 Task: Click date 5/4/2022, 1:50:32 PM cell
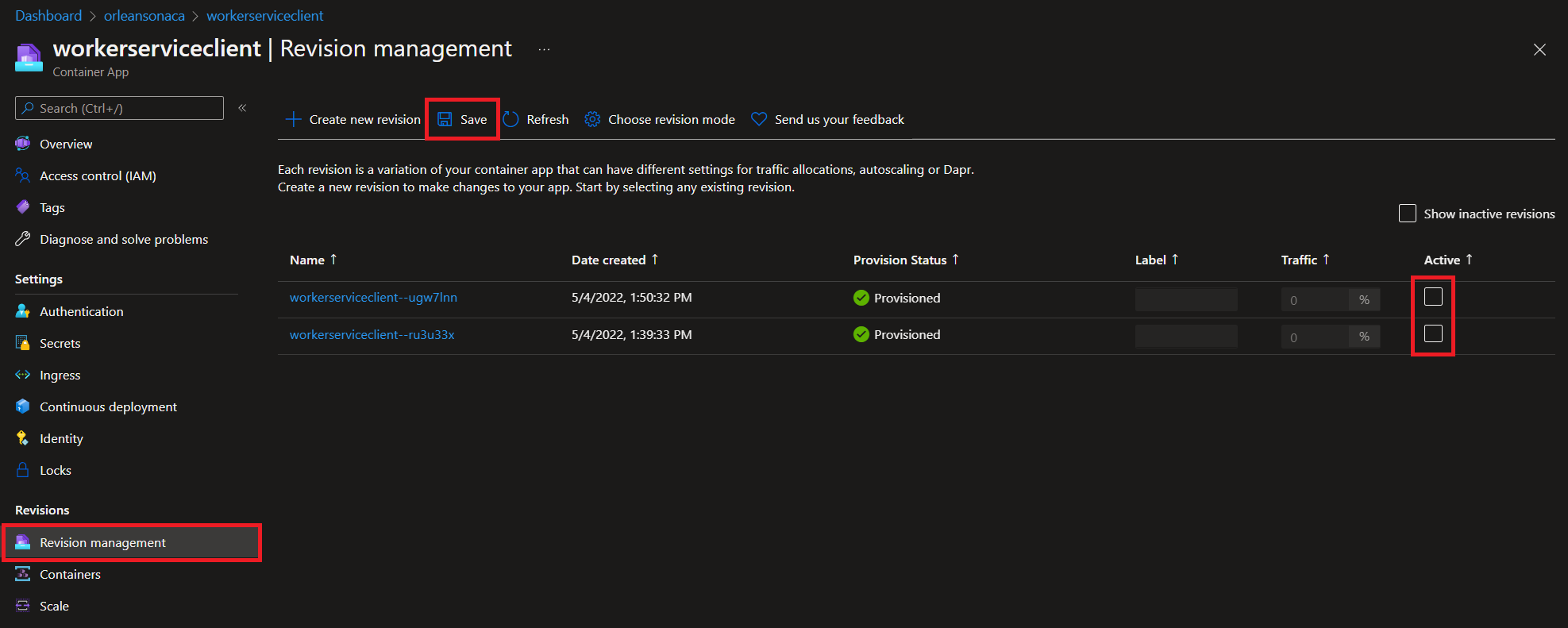coord(632,297)
